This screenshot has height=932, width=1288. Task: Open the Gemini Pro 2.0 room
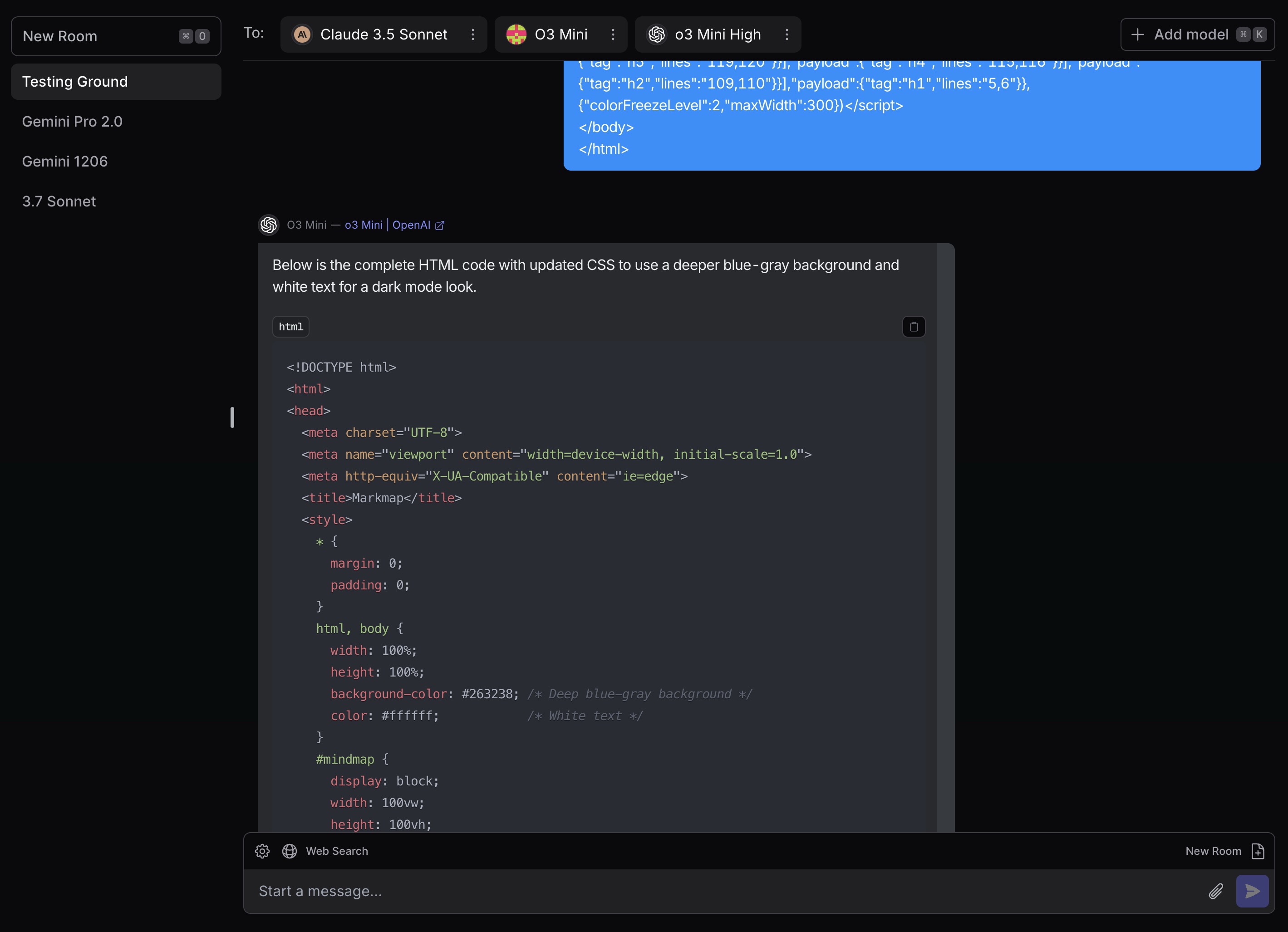point(116,122)
